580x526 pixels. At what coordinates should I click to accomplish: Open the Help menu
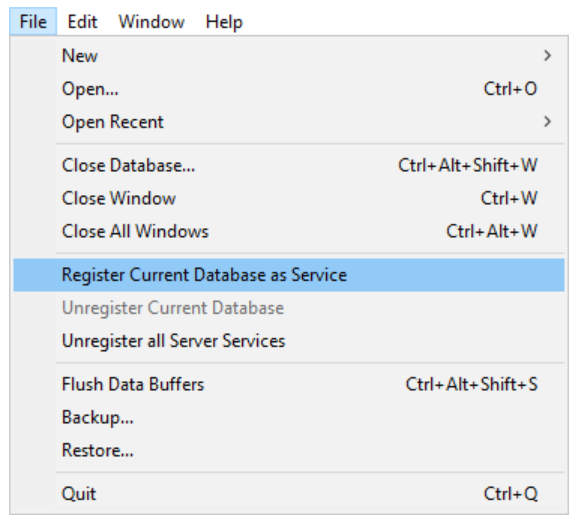[224, 21]
